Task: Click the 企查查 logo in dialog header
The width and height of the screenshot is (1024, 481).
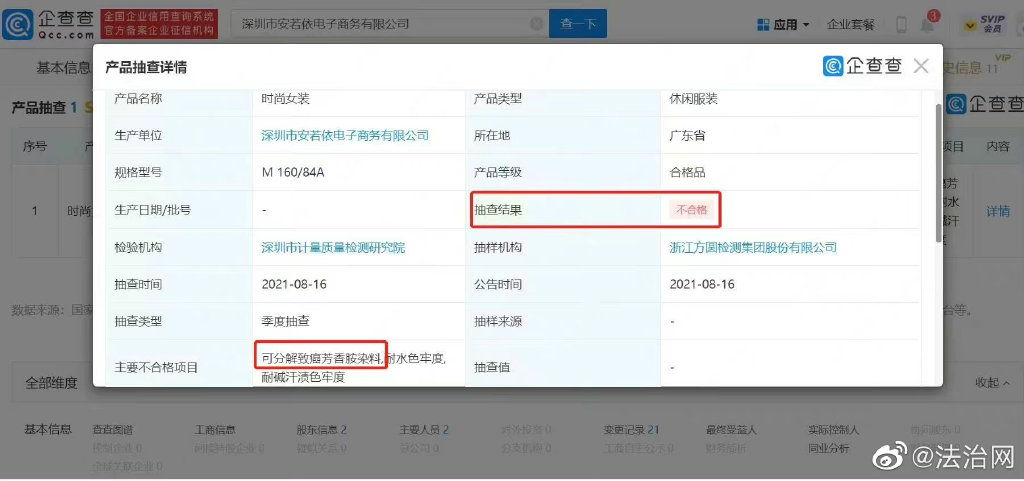Action: pyautogui.click(x=862, y=66)
